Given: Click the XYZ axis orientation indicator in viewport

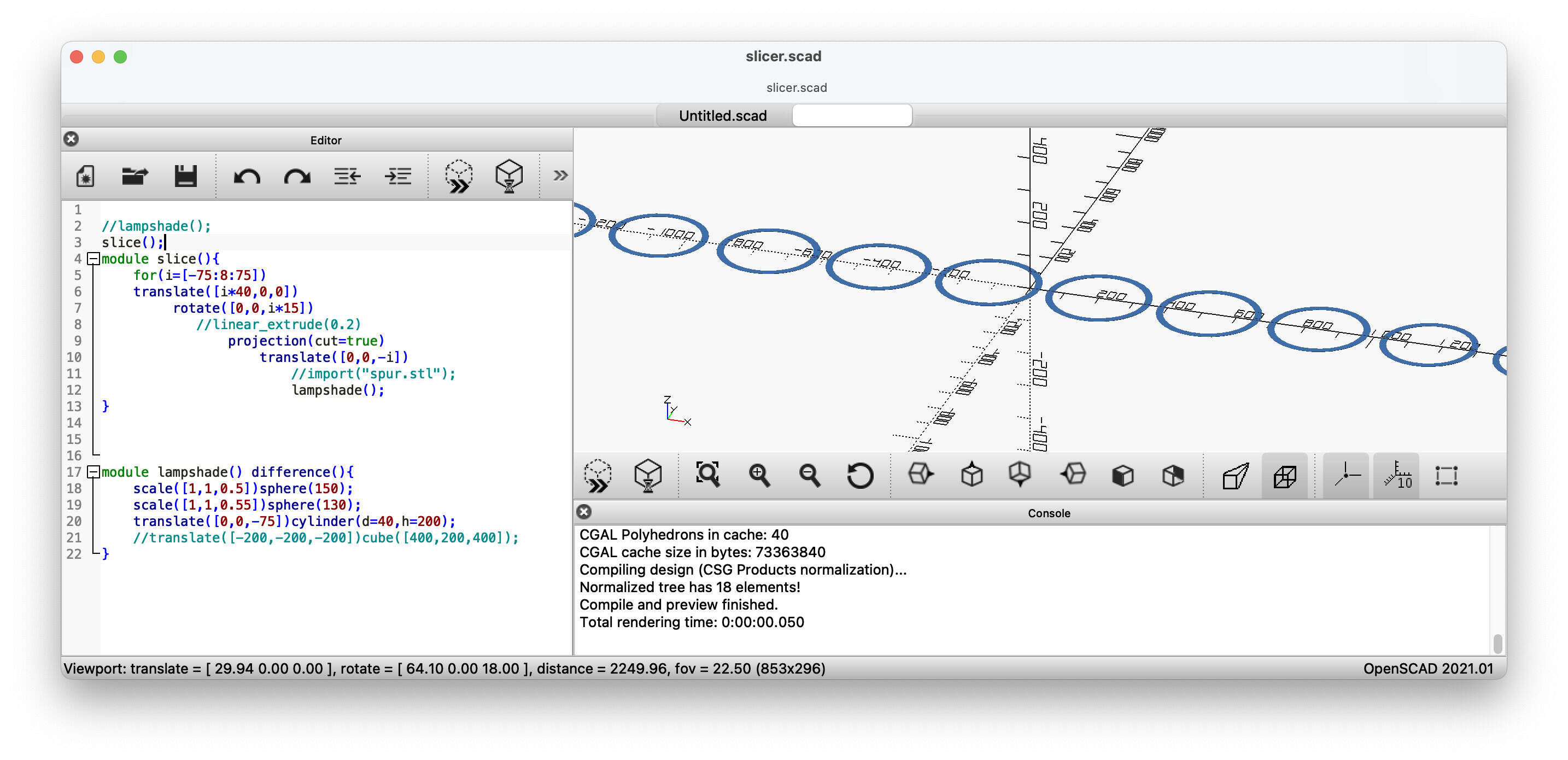Looking at the screenshot, I should coord(677,410).
